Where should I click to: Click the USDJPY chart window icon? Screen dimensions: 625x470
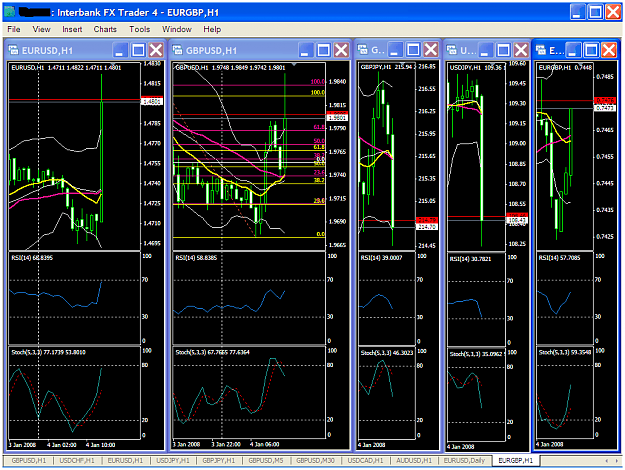point(452,50)
